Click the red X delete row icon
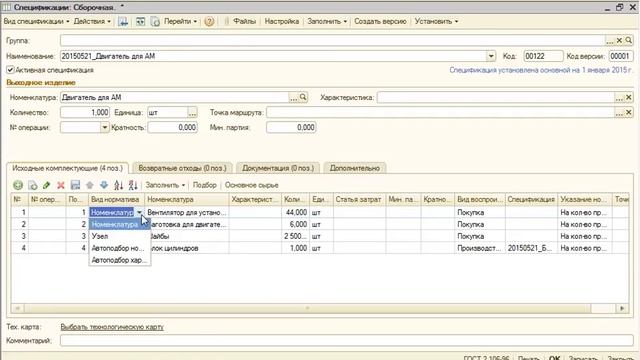Screen dimensions: 640x360 click(61, 185)
